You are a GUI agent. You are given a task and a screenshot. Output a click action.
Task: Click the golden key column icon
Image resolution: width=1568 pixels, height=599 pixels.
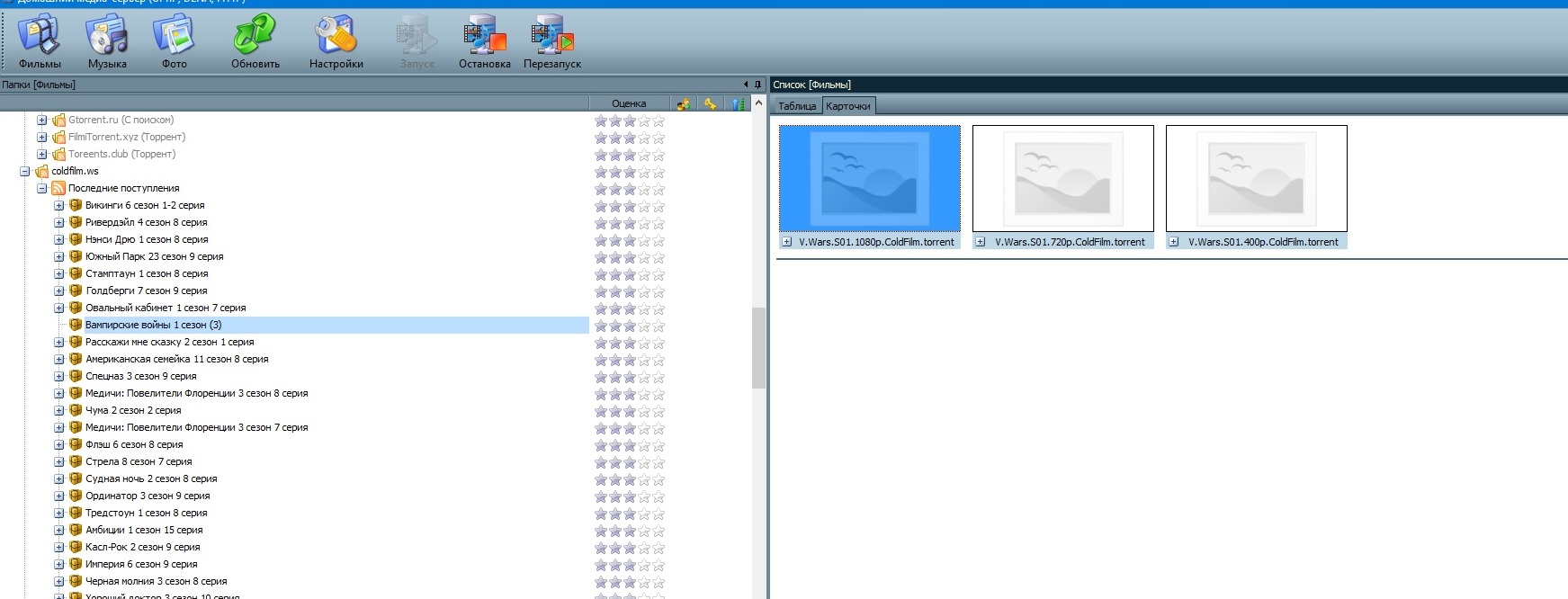[x=711, y=103]
